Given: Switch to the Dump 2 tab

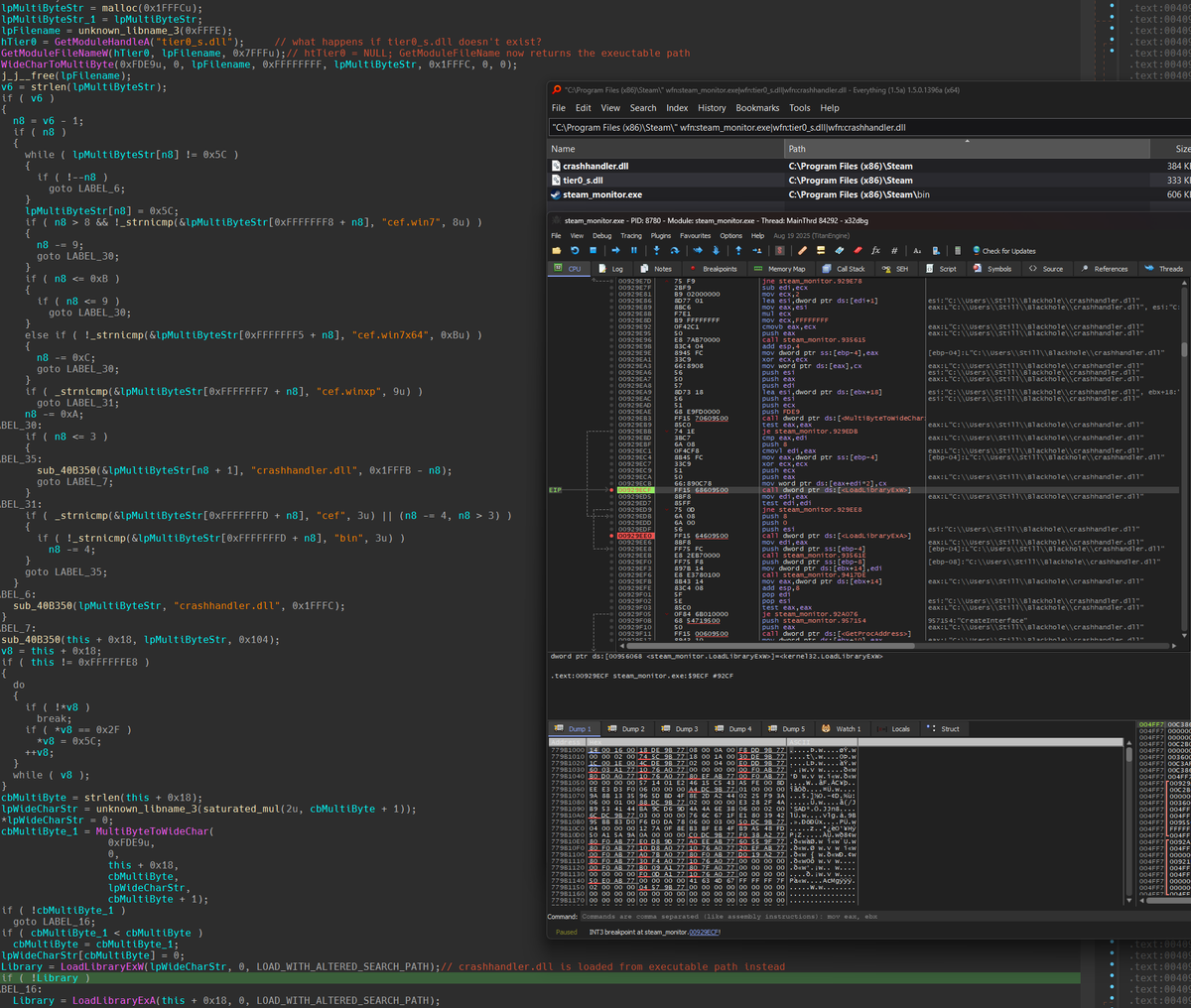Looking at the screenshot, I should (x=626, y=729).
